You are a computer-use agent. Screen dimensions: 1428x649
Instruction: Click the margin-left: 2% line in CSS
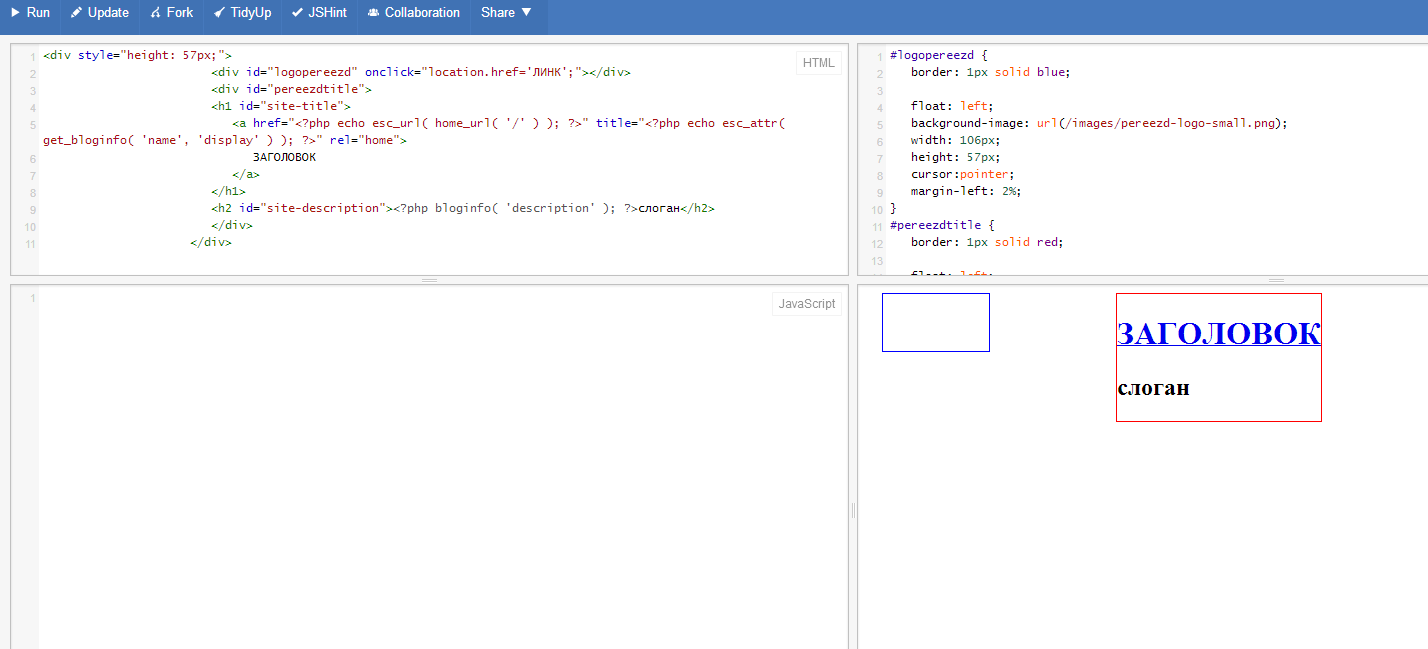click(x=966, y=191)
